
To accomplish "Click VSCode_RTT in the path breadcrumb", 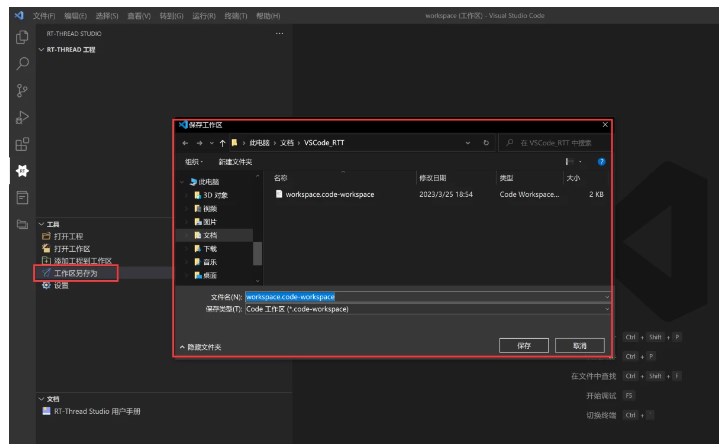I will [324, 143].
